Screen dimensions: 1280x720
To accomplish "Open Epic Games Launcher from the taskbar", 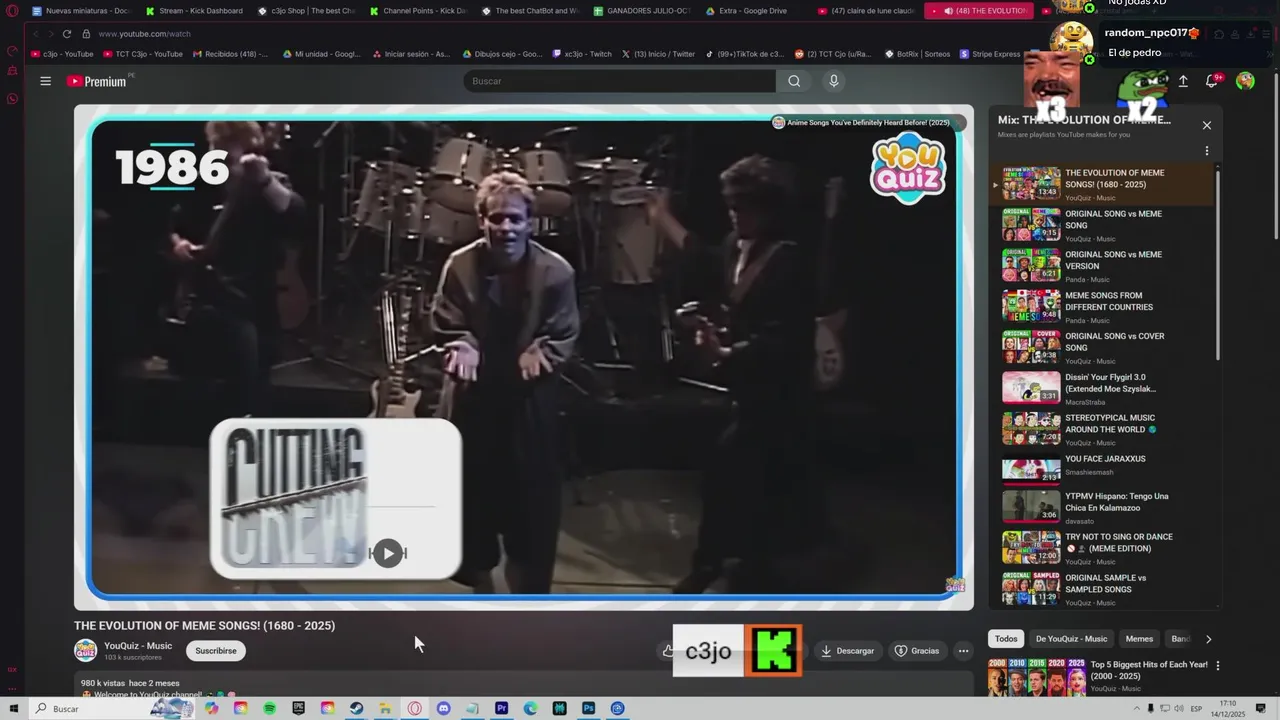I will point(299,709).
